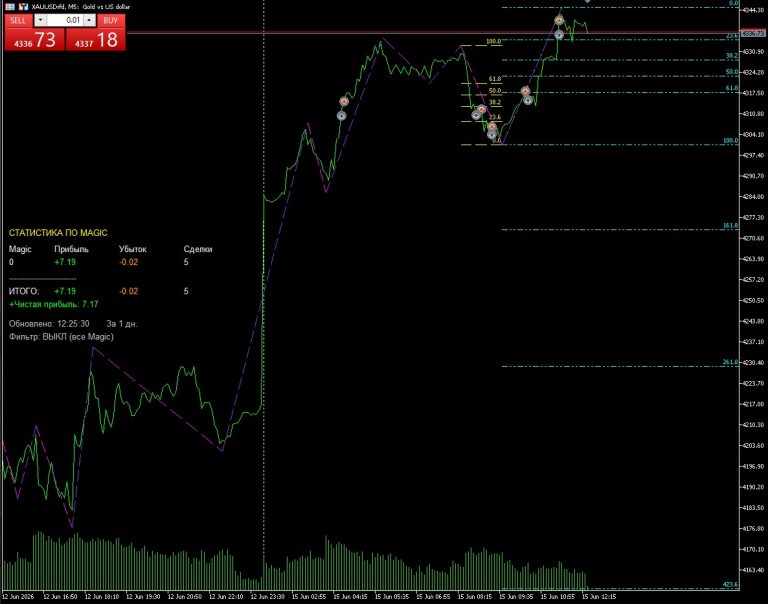Select the yellow 50.0 Fibonacci level label

[495, 91]
